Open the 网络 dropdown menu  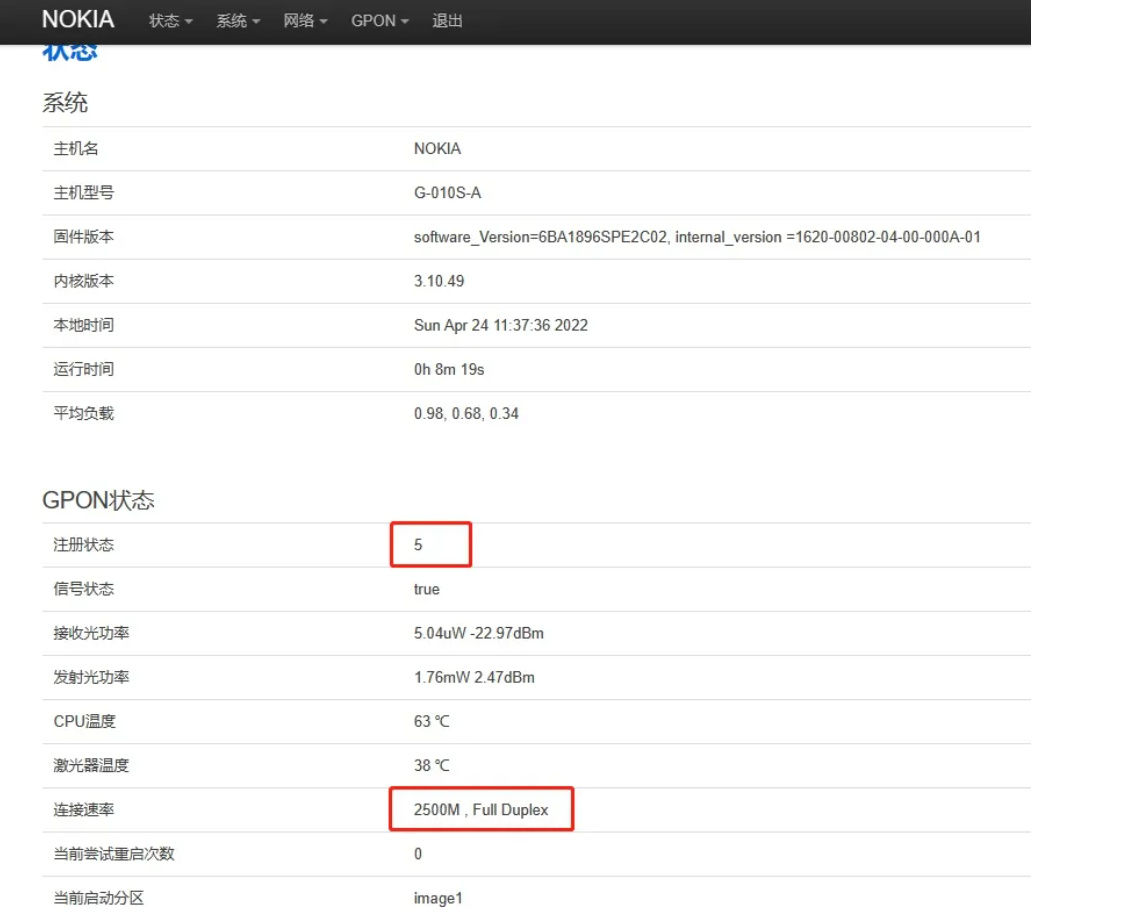pyautogui.click(x=305, y=21)
